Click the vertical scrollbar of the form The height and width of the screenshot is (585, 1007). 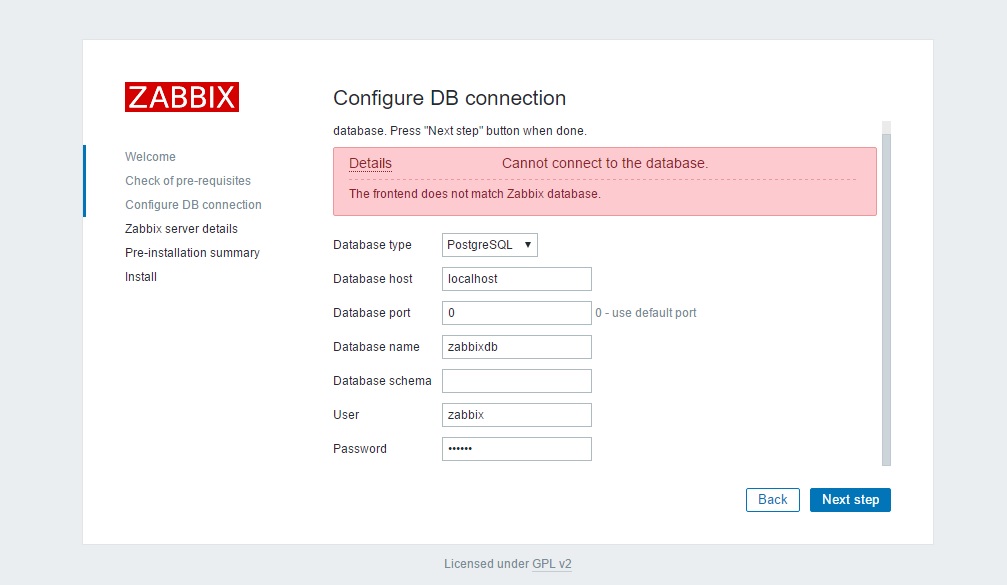(x=886, y=300)
